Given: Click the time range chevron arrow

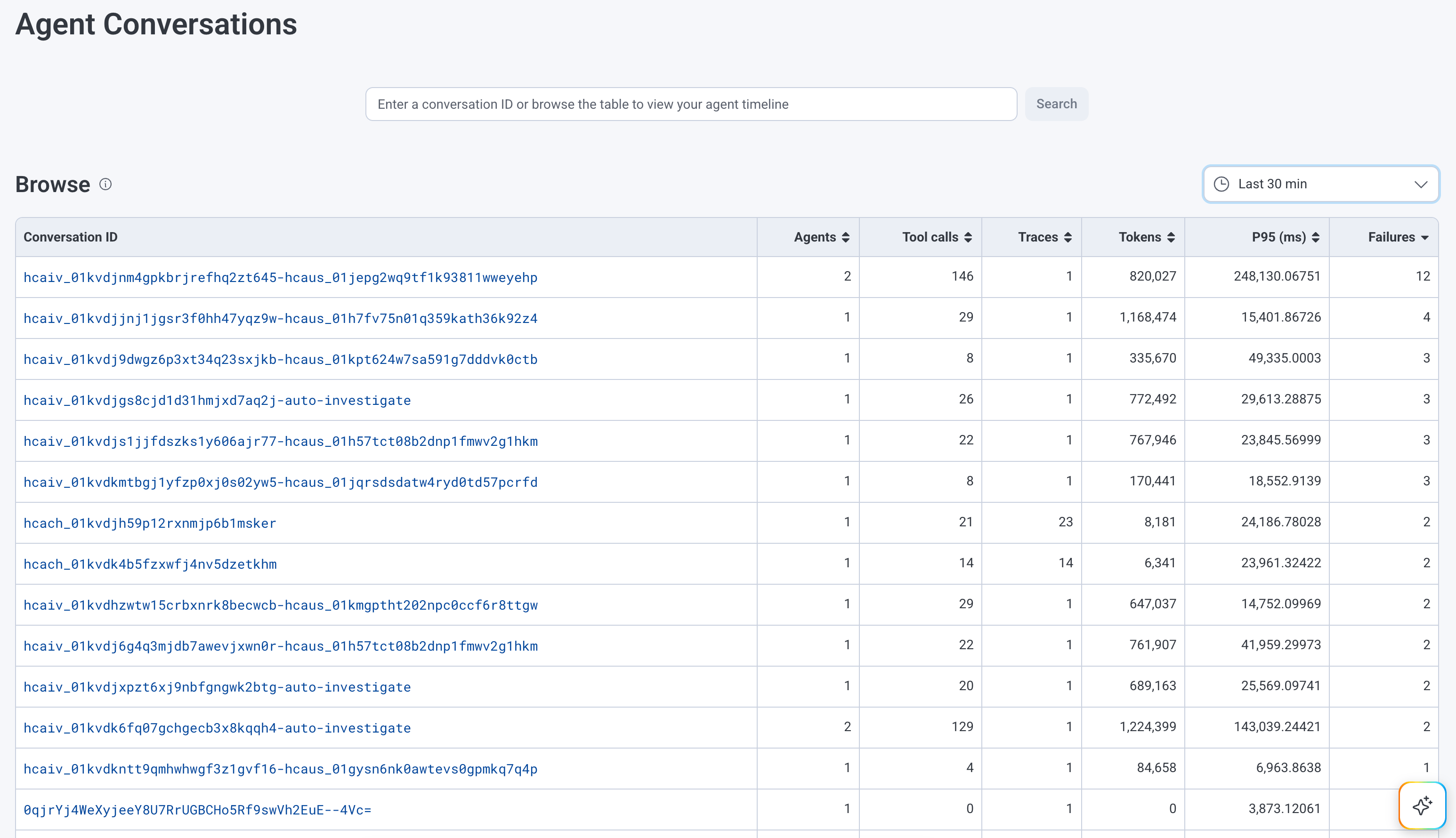Looking at the screenshot, I should 1420,185.
